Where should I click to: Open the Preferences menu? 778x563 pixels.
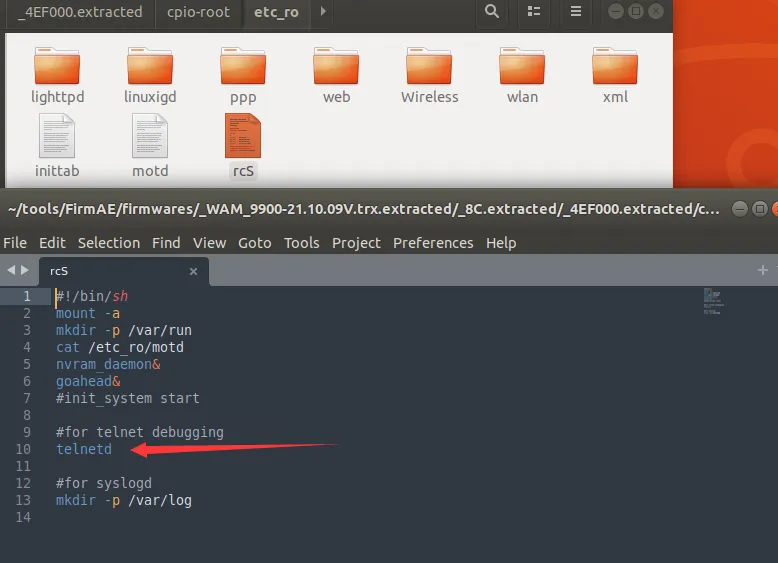click(433, 243)
